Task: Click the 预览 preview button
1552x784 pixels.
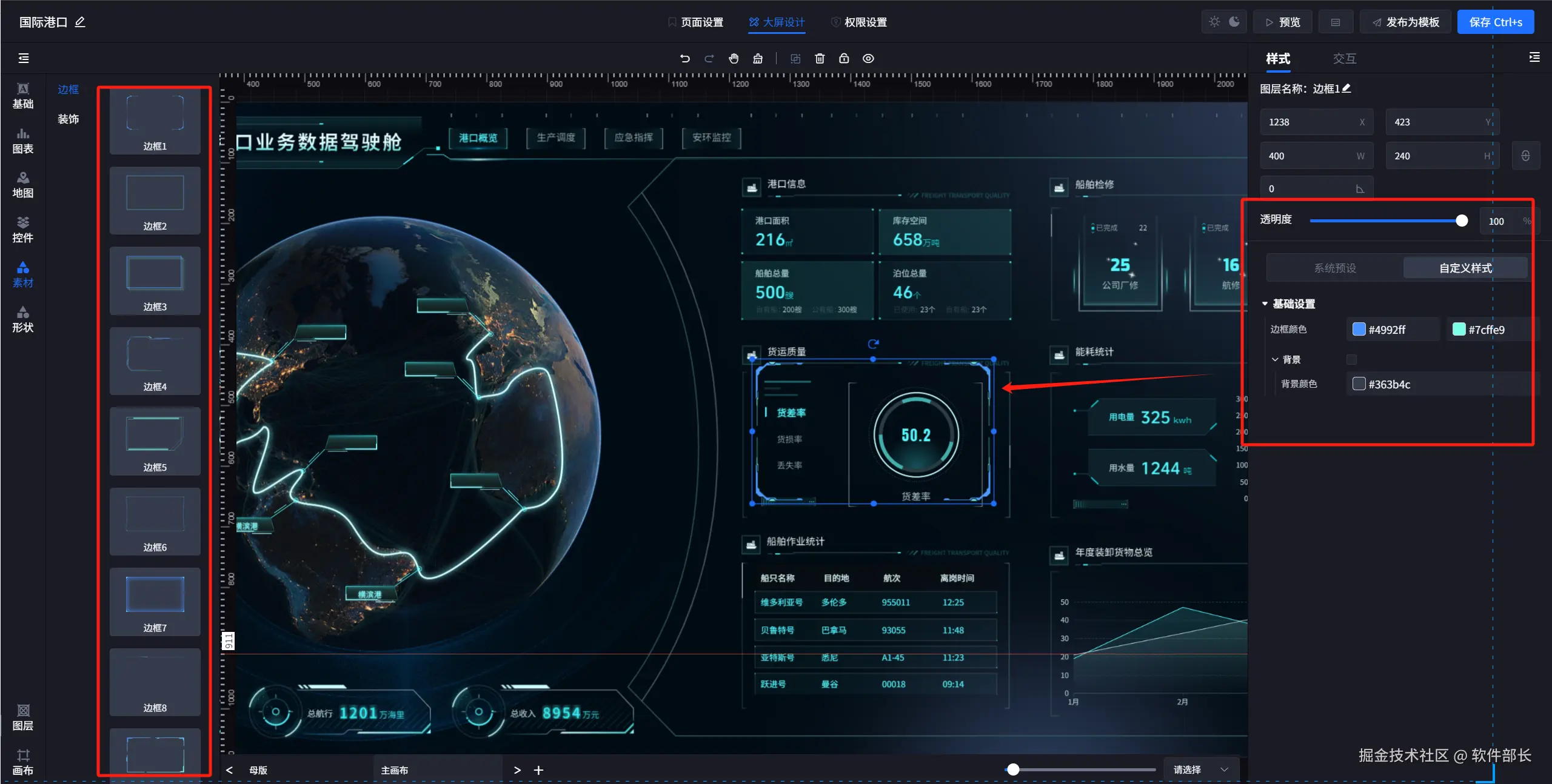Action: coord(1283,22)
